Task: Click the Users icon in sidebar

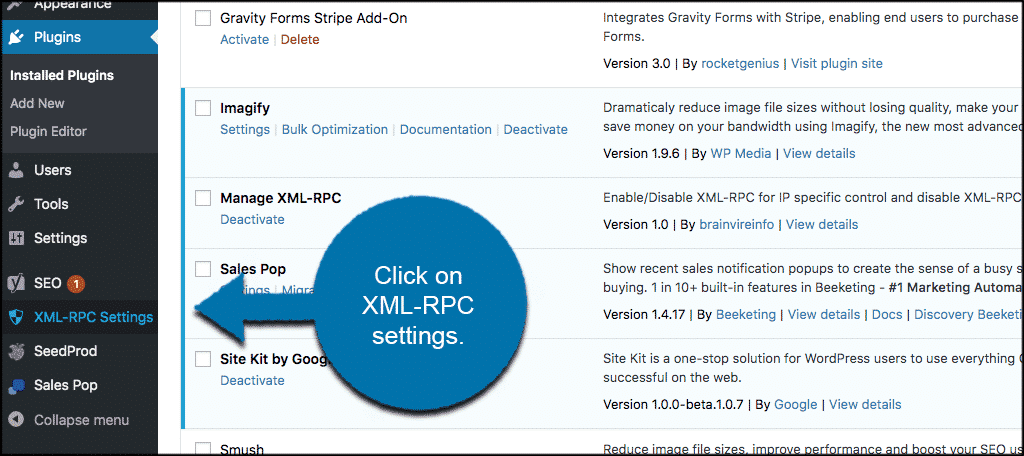Action: (x=16, y=170)
